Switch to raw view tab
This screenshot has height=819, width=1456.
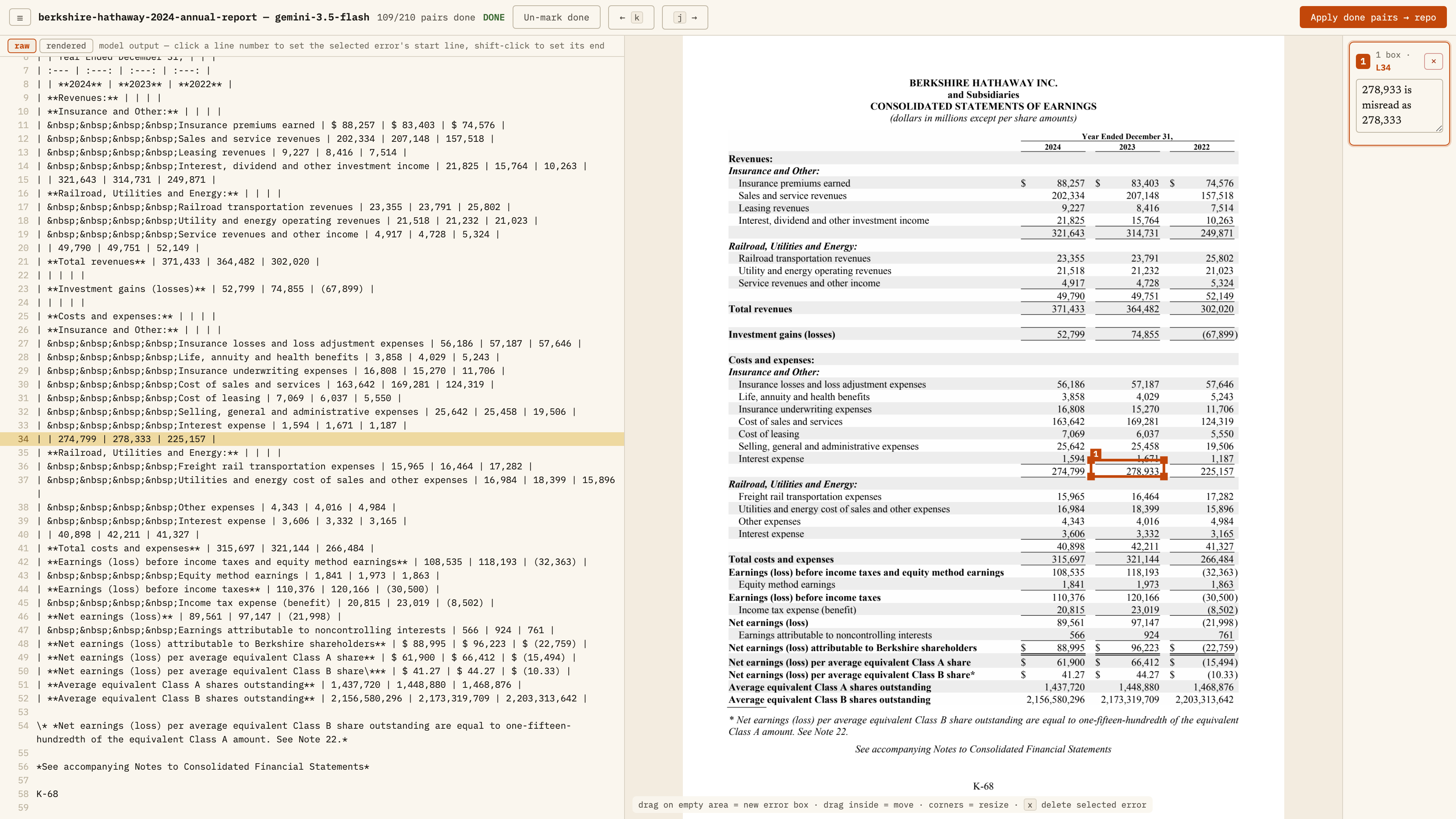pos(22,46)
